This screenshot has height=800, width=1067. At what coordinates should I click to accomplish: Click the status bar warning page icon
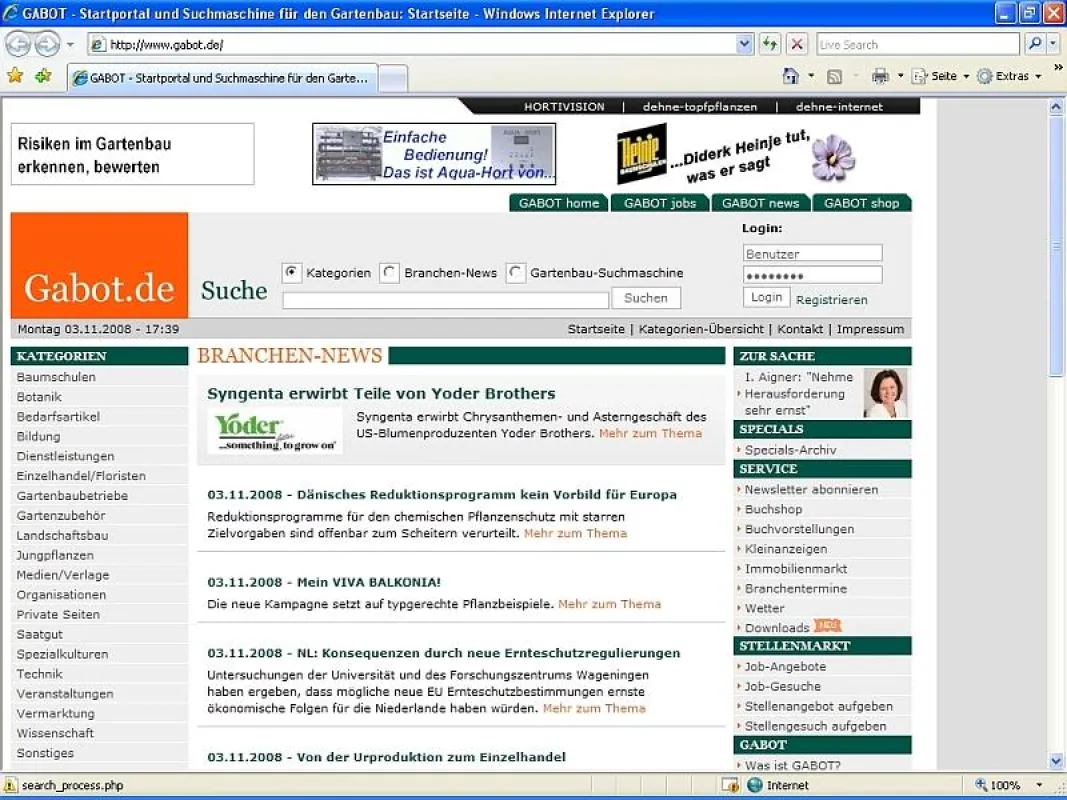10,785
